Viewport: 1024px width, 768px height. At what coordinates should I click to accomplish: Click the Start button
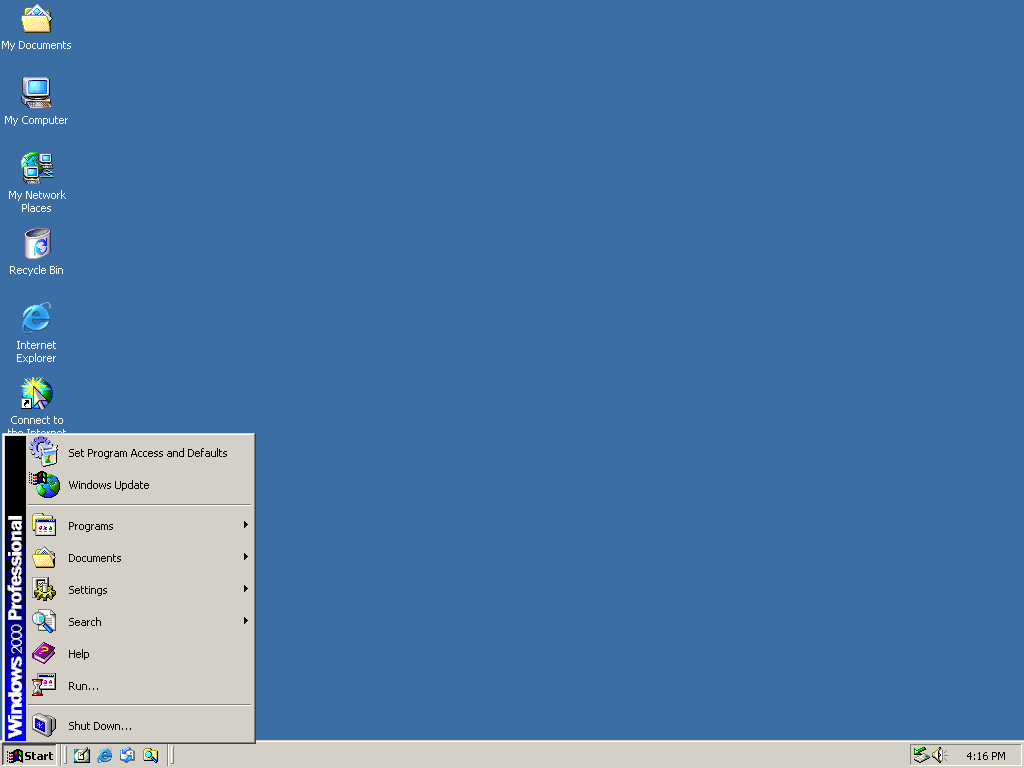pos(30,756)
